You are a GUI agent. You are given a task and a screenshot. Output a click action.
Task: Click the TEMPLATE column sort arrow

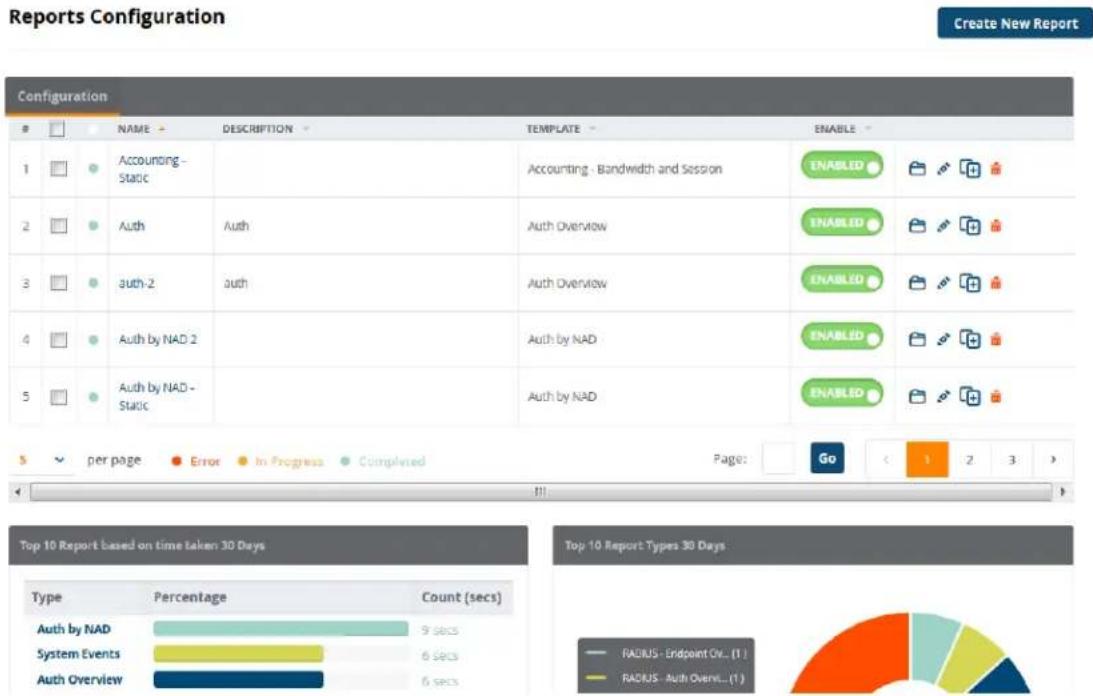(x=593, y=129)
